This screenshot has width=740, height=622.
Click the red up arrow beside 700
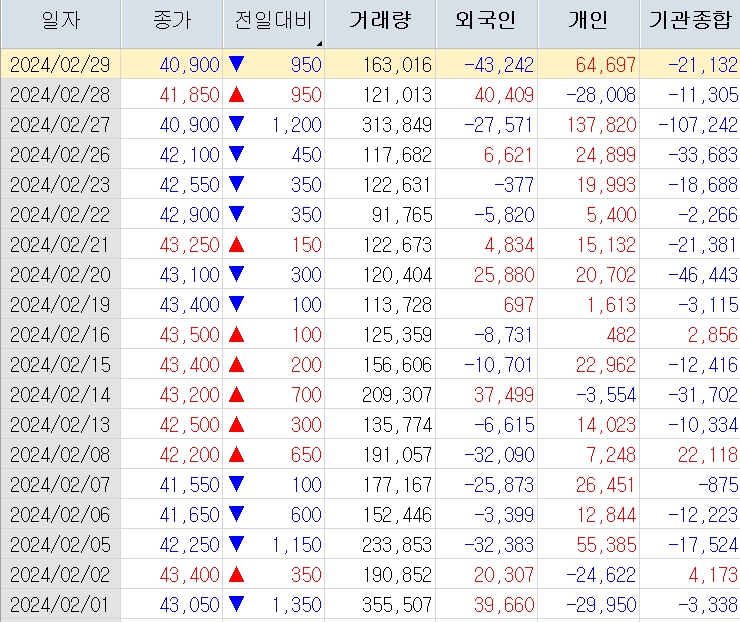point(236,395)
